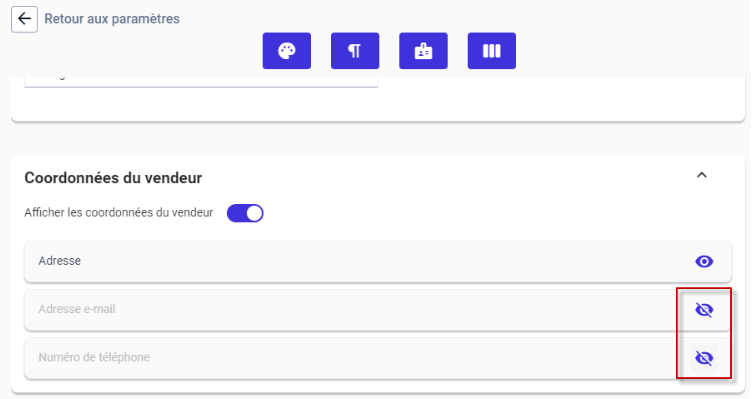Viewport: 753px width, 399px height.
Task: Hide the Adresse field with eye icon
Action: coord(704,261)
